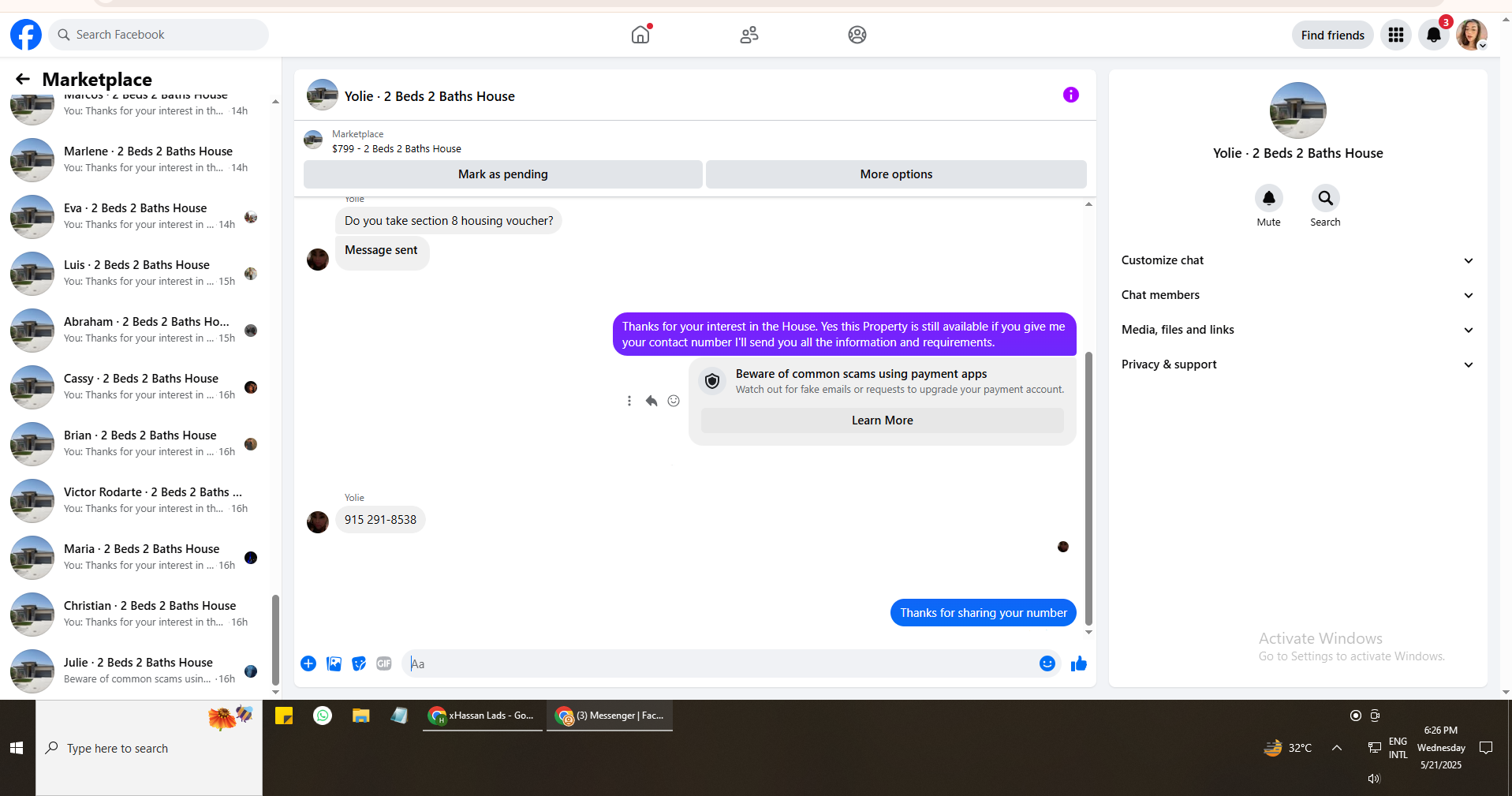Click the conversation list scrollbar thumb
Viewport: 1512px width, 796px height.
click(x=275, y=640)
